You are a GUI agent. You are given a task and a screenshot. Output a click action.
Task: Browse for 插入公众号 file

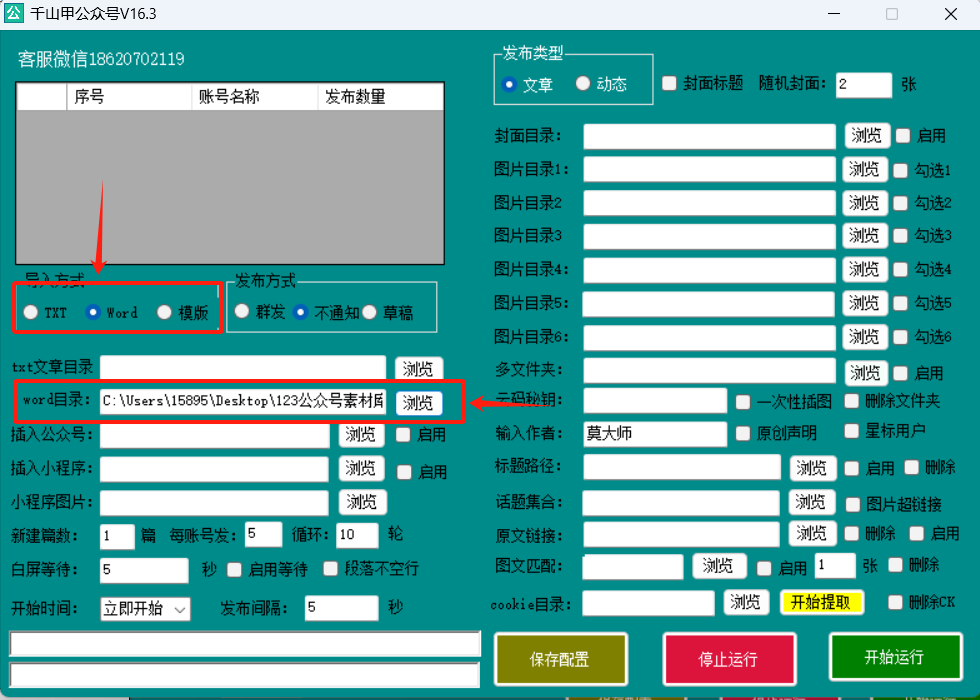(x=361, y=434)
